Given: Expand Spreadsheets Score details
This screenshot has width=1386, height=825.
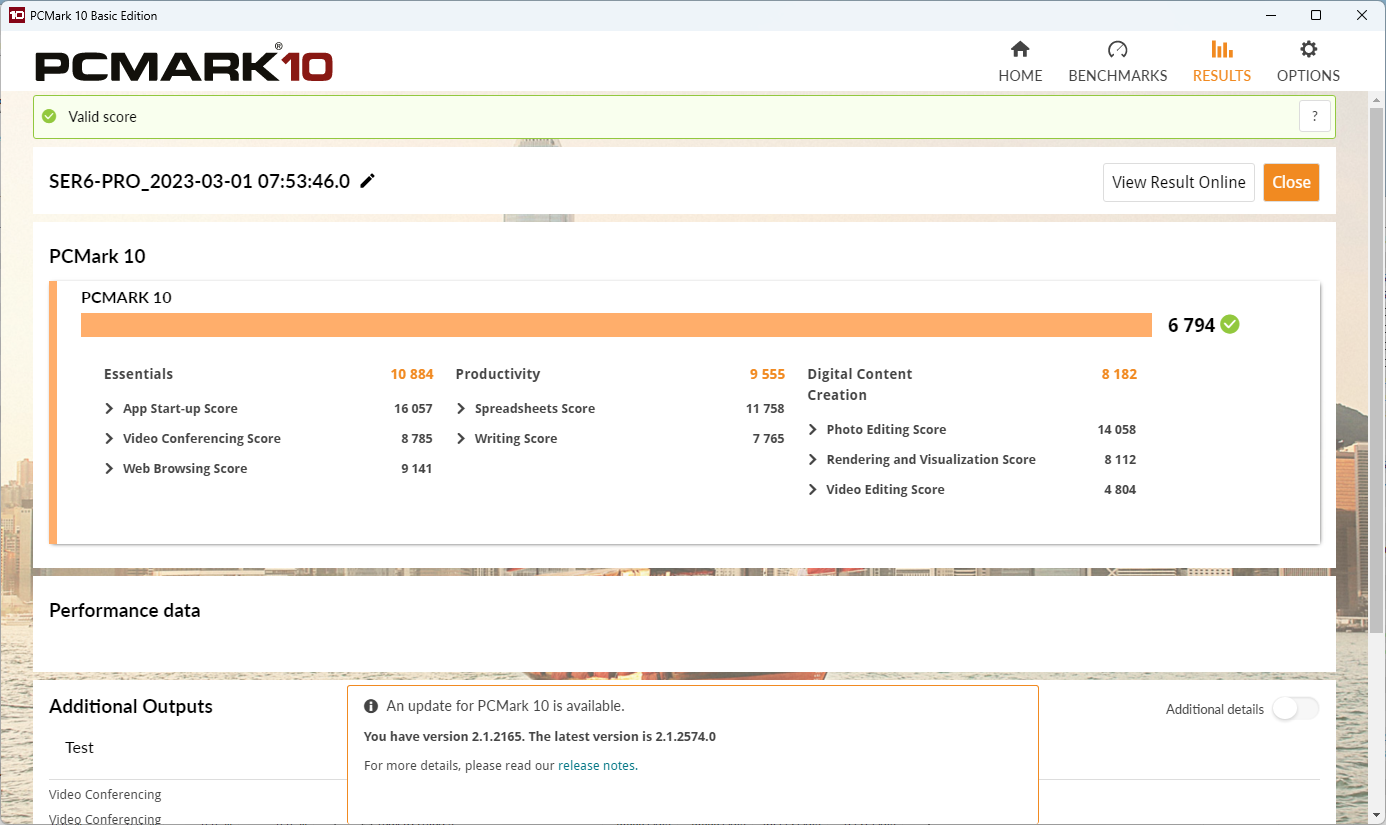Looking at the screenshot, I should (461, 408).
